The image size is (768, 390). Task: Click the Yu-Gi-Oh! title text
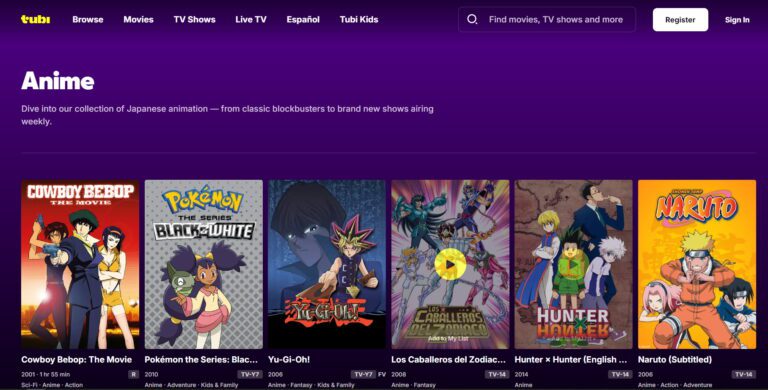[289, 360]
